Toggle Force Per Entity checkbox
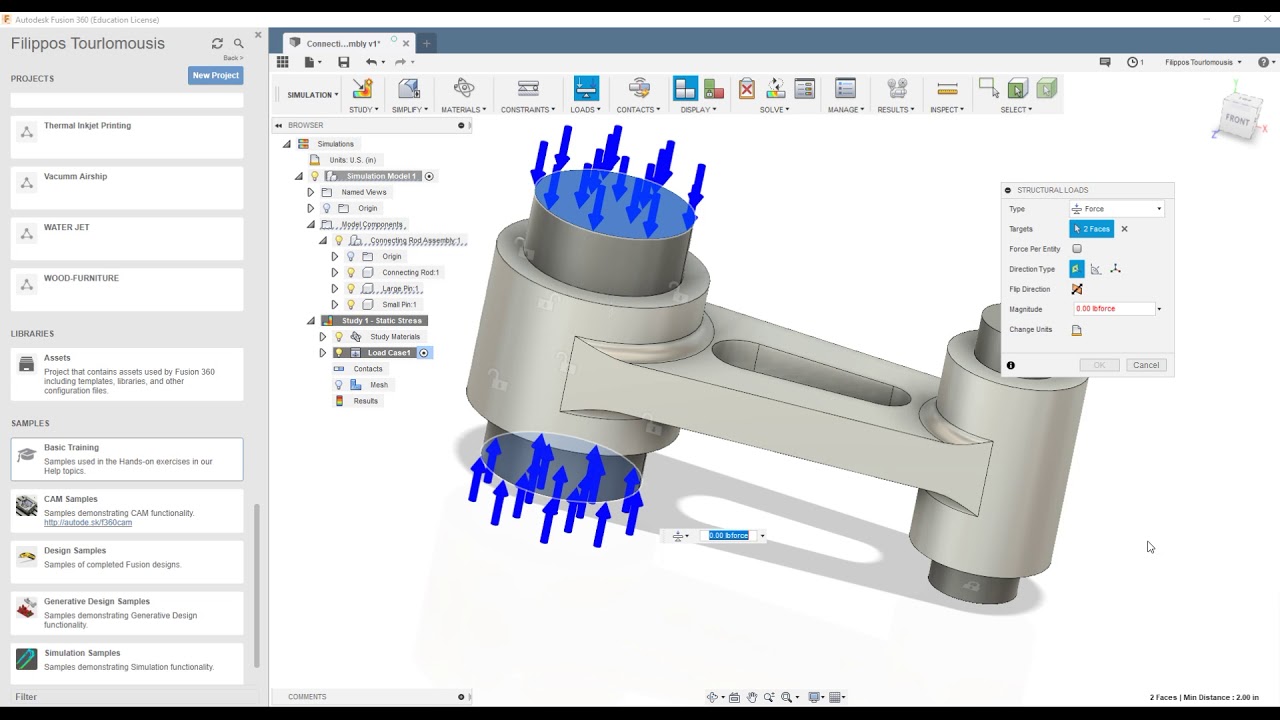 point(1077,249)
